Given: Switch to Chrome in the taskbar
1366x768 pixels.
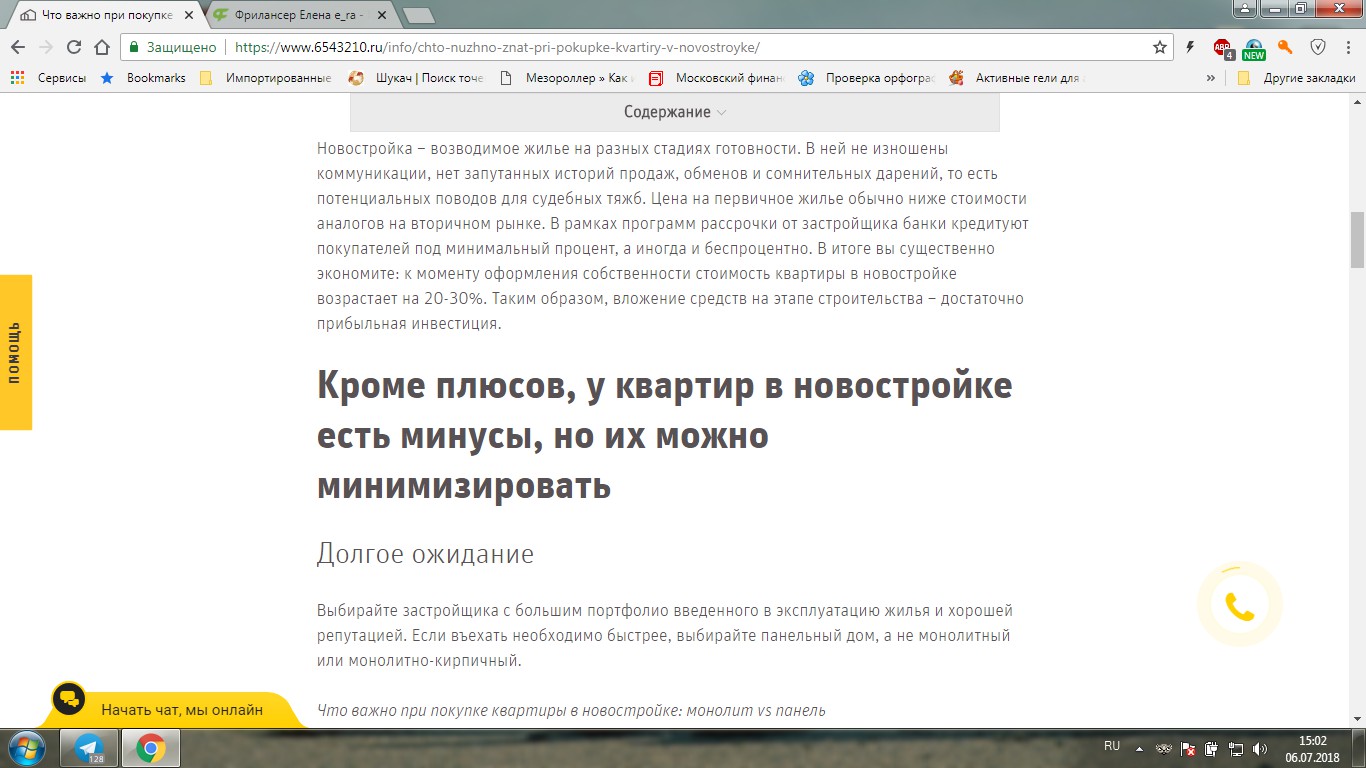Looking at the screenshot, I should pos(151,748).
